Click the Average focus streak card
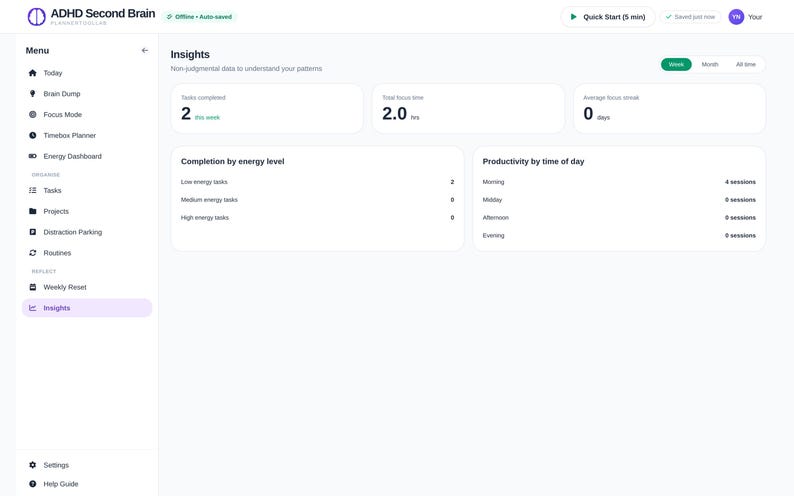794x496 pixels. pos(669,109)
